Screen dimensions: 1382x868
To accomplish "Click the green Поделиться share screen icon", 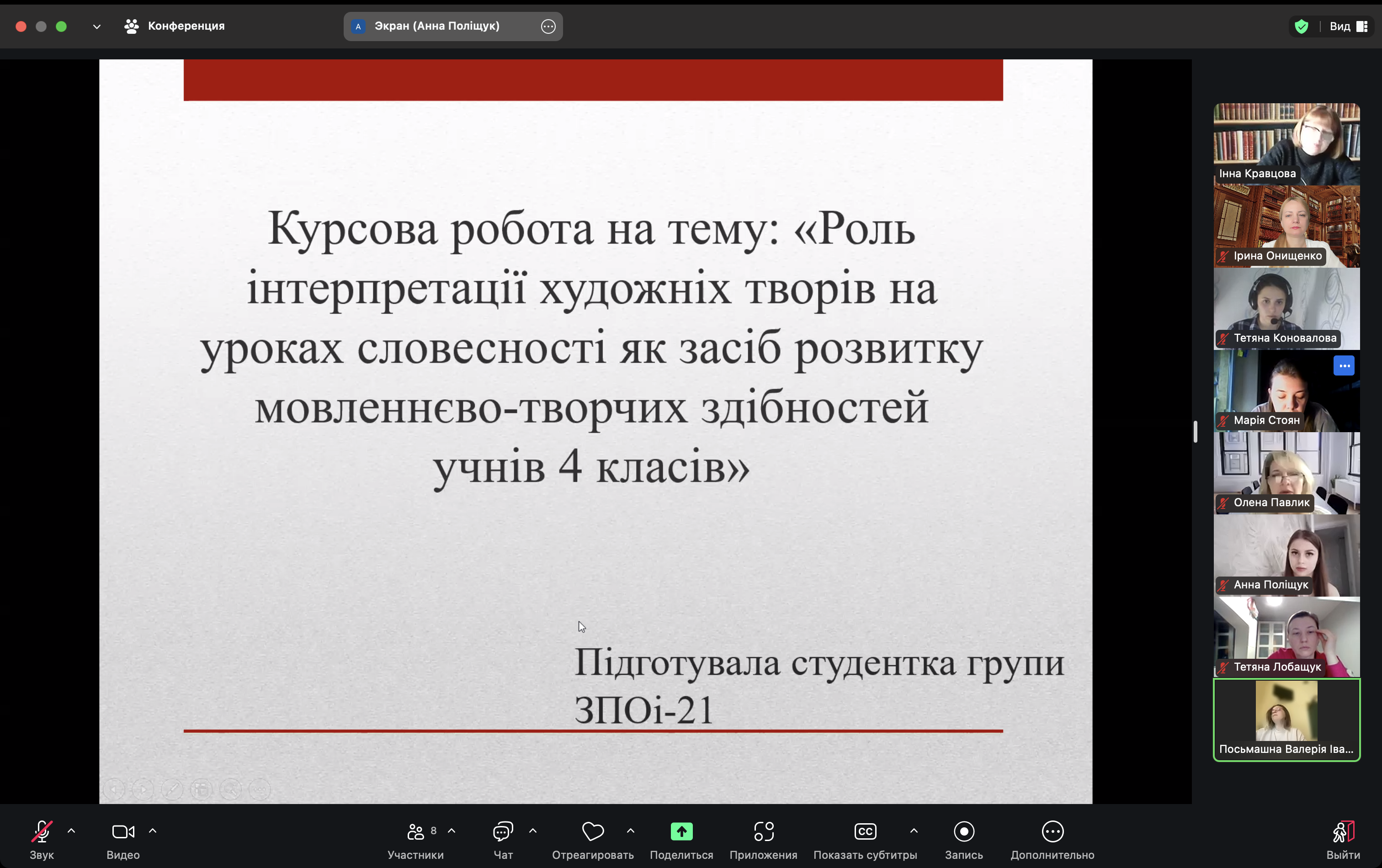I will coord(681,832).
